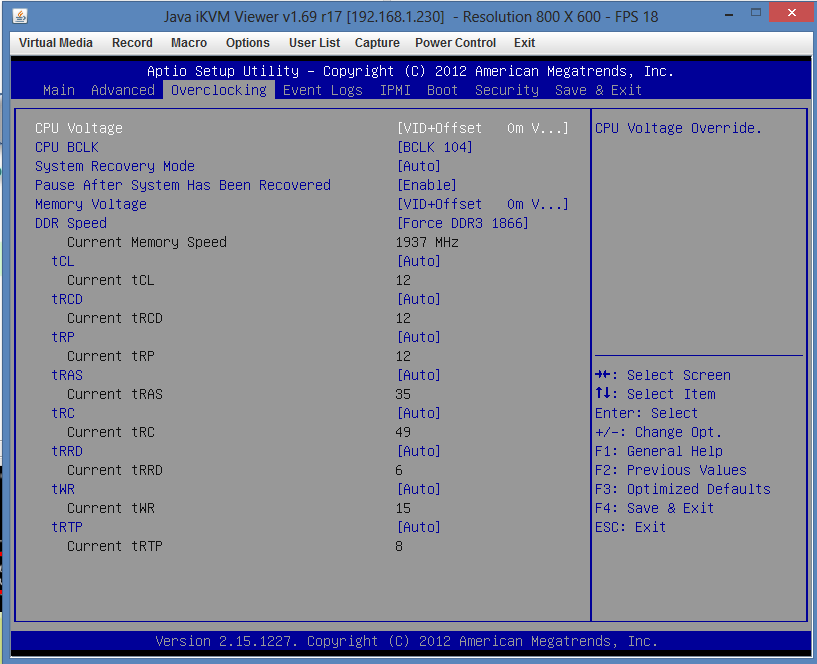
Task: Open the Macro menu
Action: 188,43
